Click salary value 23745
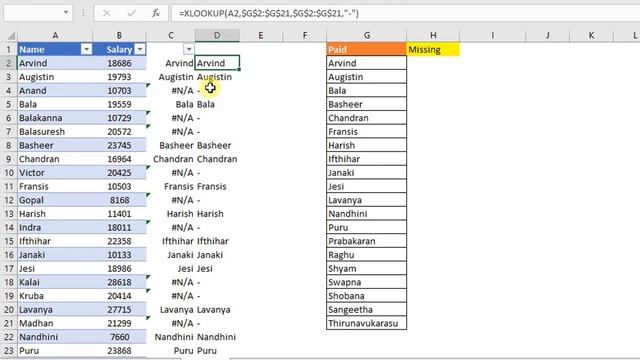The image size is (640, 360). coord(119,145)
